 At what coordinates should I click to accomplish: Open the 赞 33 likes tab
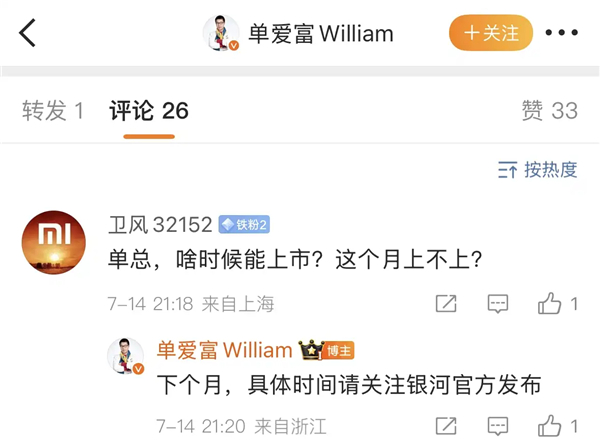coord(550,111)
